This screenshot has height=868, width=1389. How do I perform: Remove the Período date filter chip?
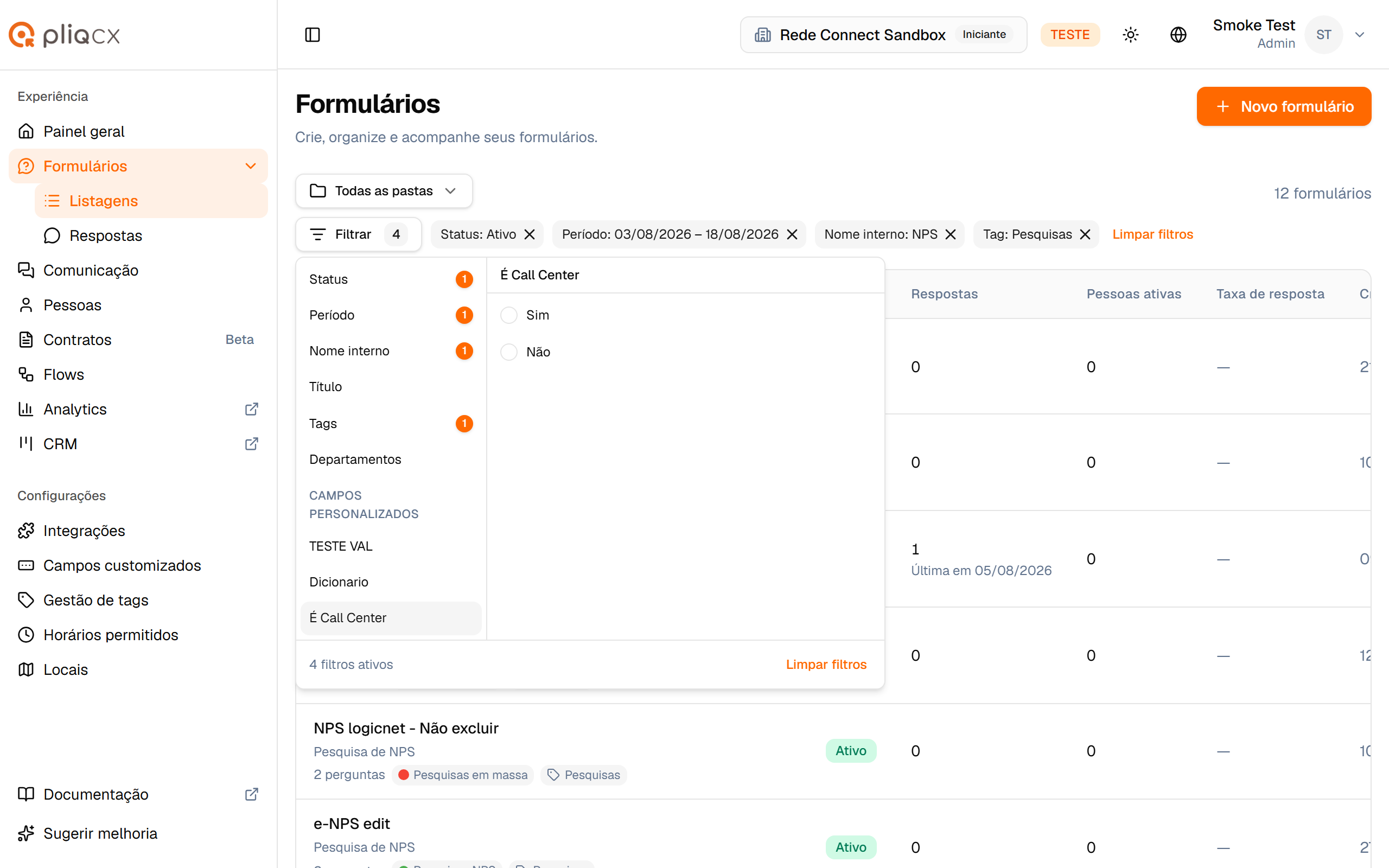click(792, 234)
